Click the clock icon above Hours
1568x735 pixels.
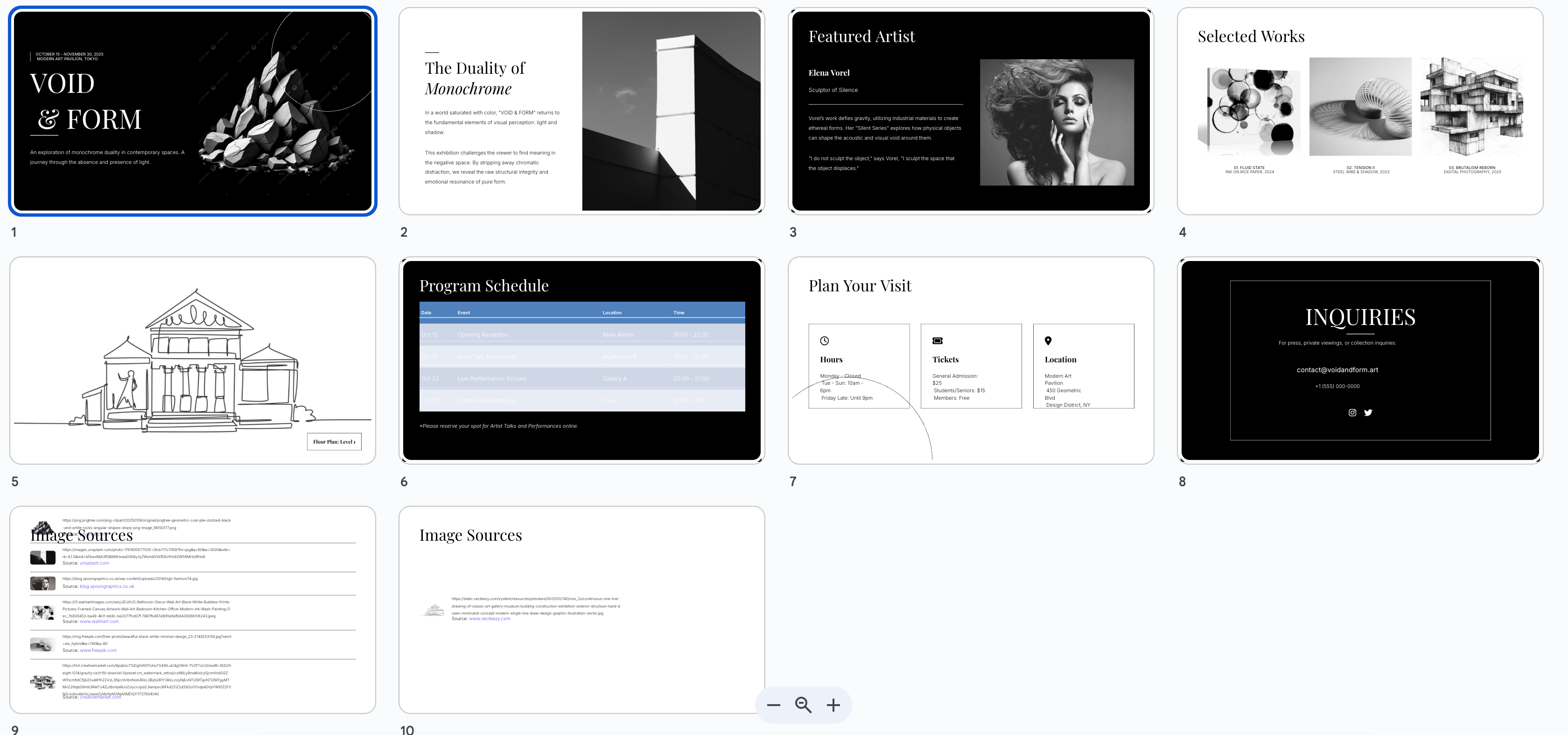tap(824, 341)
